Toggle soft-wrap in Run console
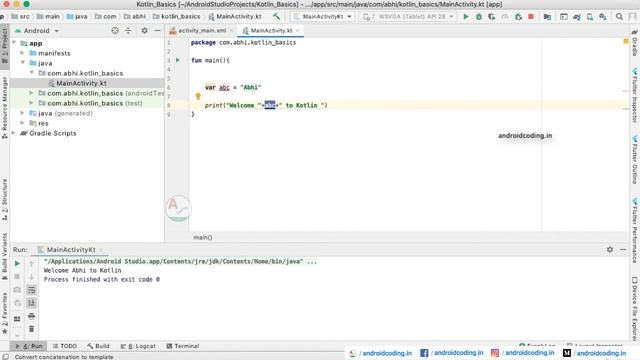 click(31, 290)
